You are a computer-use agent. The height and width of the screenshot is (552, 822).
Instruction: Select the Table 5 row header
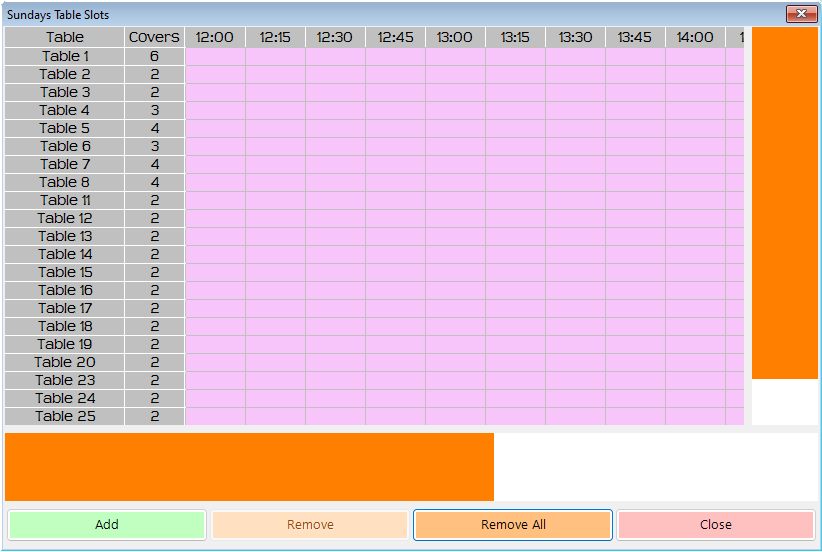point(65,128)
